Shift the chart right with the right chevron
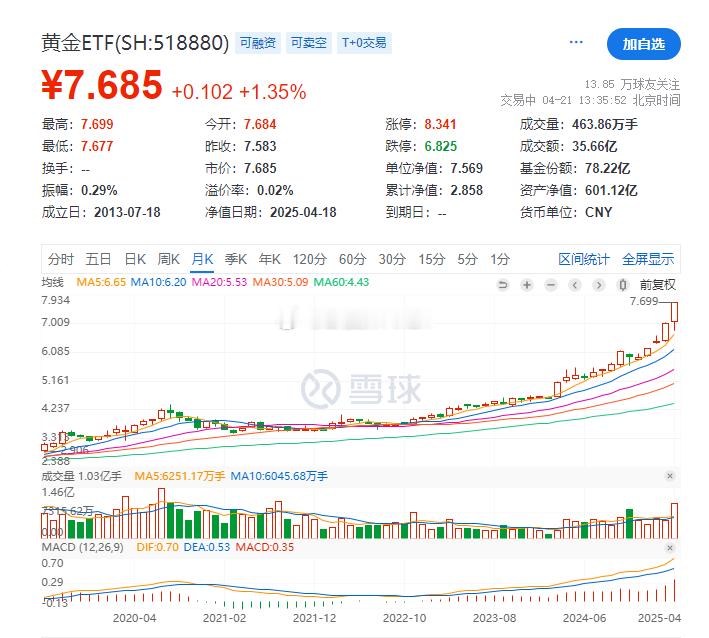 click(x=599, y=285)
